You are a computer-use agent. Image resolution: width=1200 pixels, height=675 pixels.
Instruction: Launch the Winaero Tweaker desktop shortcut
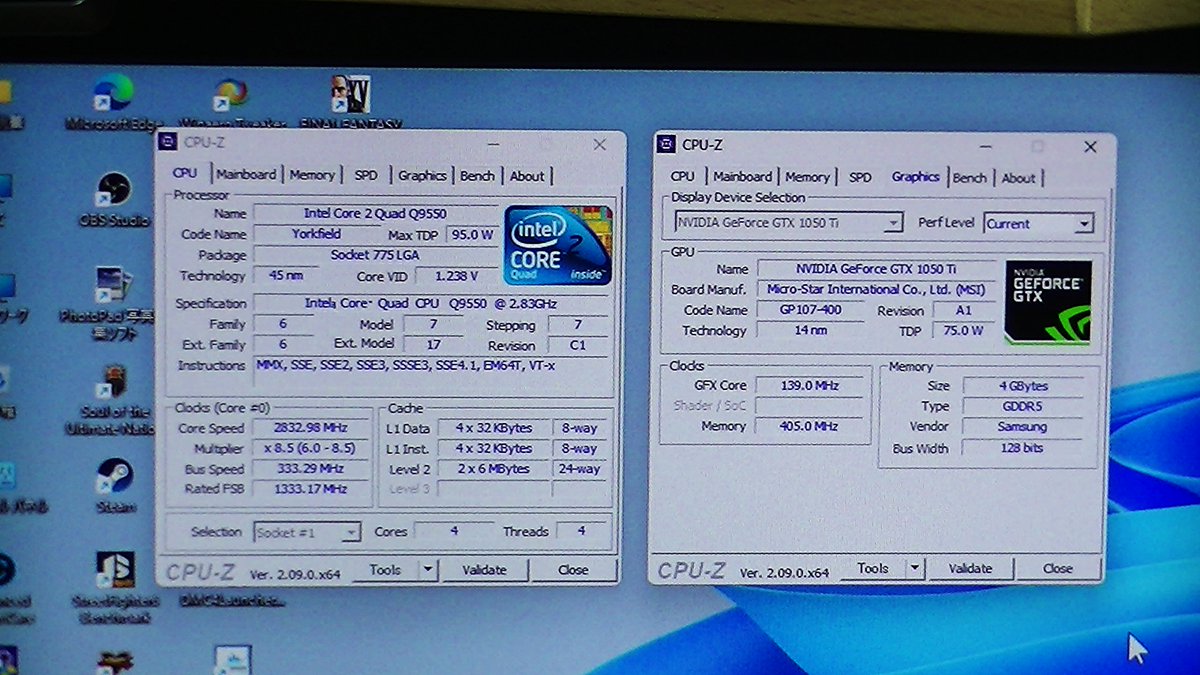[231, 102]
